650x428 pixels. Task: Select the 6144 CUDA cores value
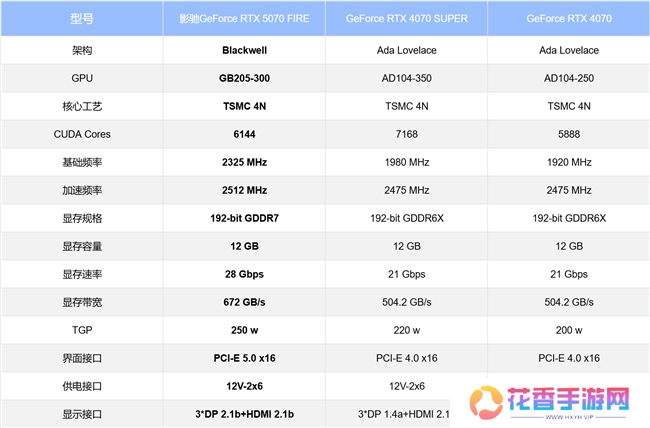pyautogui.click(x=244, y=133)
